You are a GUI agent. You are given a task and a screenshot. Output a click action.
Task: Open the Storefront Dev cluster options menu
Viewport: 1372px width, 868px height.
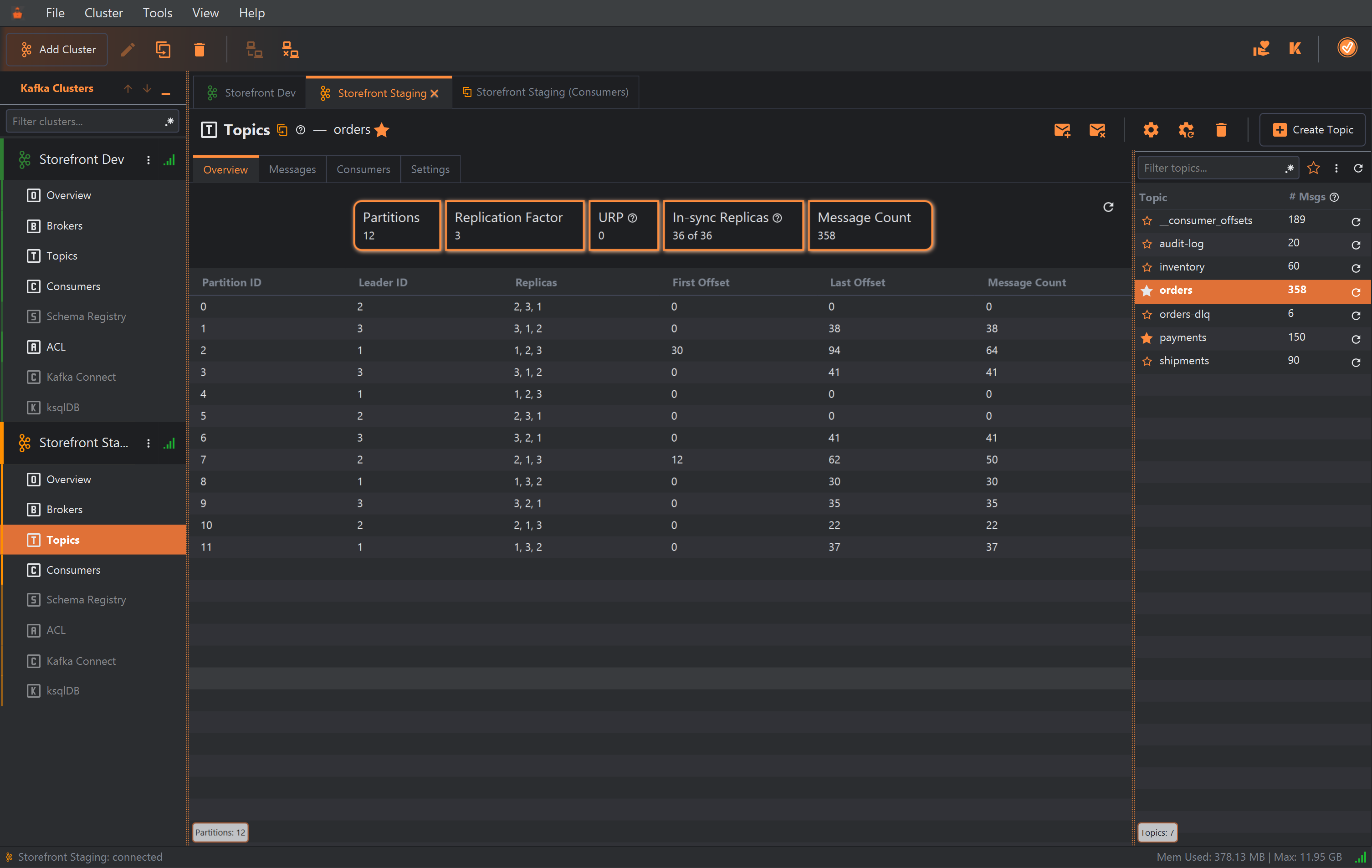point(148,160)
